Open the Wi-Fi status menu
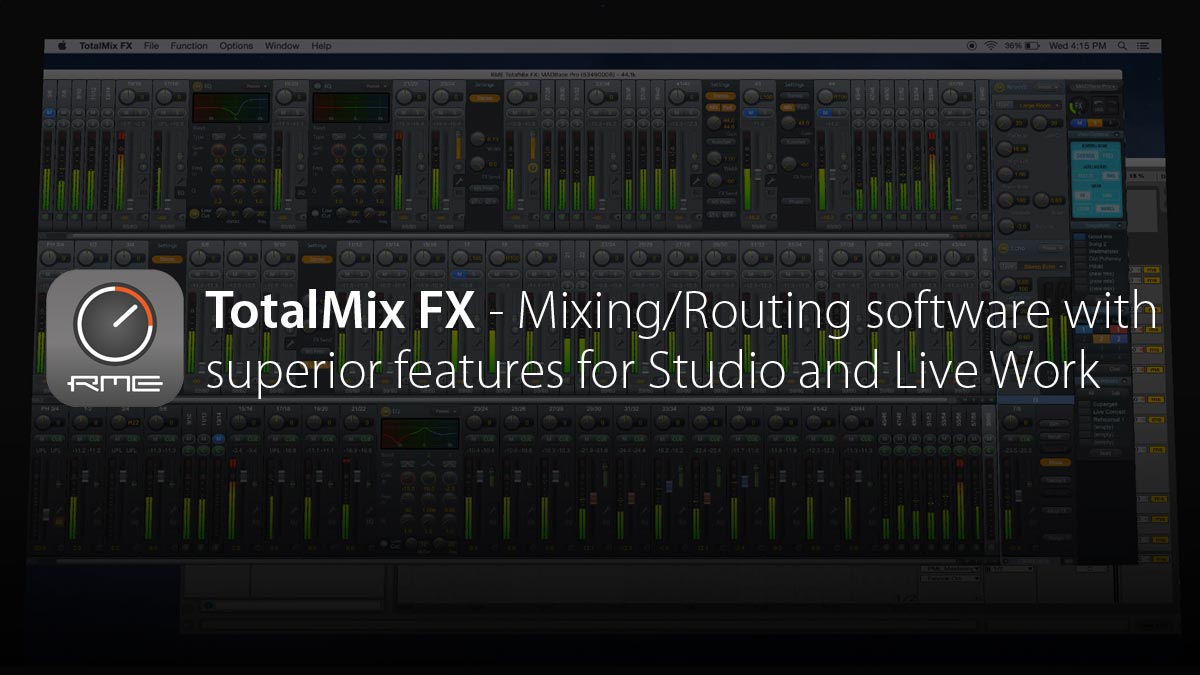The image size is (1200, 675). pyautogui.click(x=991, y=46)
